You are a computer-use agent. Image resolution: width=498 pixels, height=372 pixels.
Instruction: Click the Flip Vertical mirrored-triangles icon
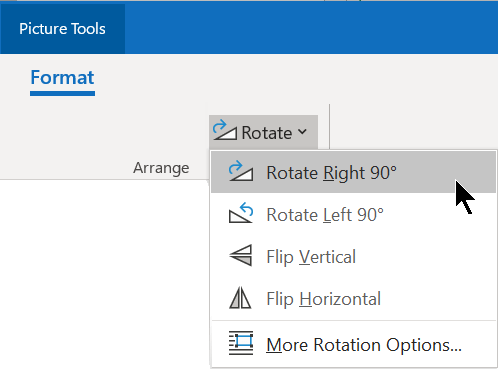tap(241, 255)
